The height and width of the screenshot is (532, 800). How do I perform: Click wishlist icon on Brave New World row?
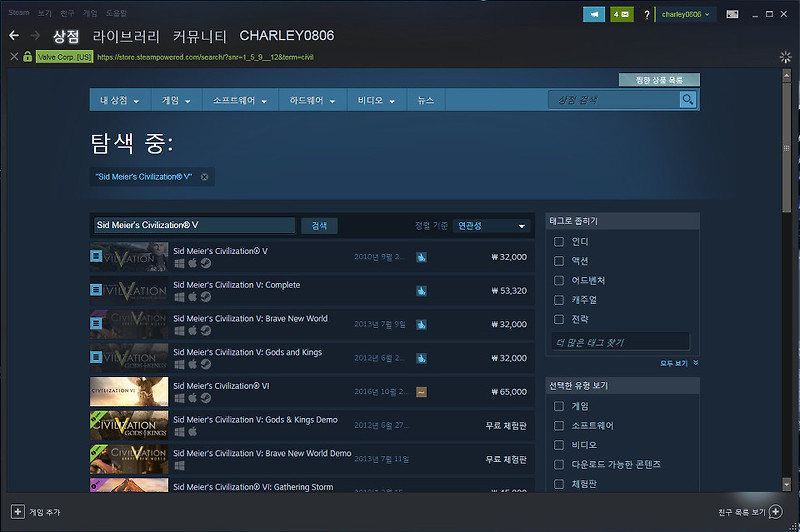click(x=421, y=324)
